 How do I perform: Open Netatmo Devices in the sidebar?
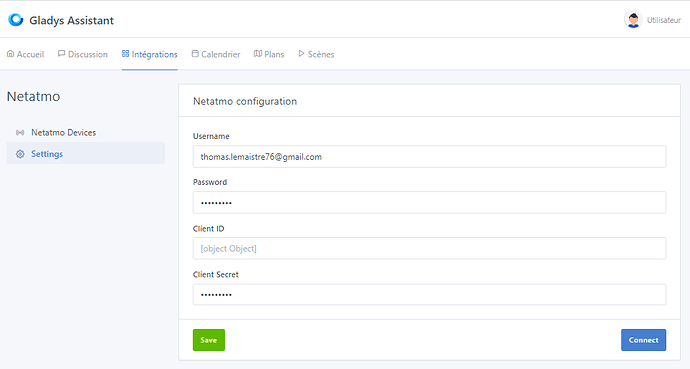tap(85, 132)
